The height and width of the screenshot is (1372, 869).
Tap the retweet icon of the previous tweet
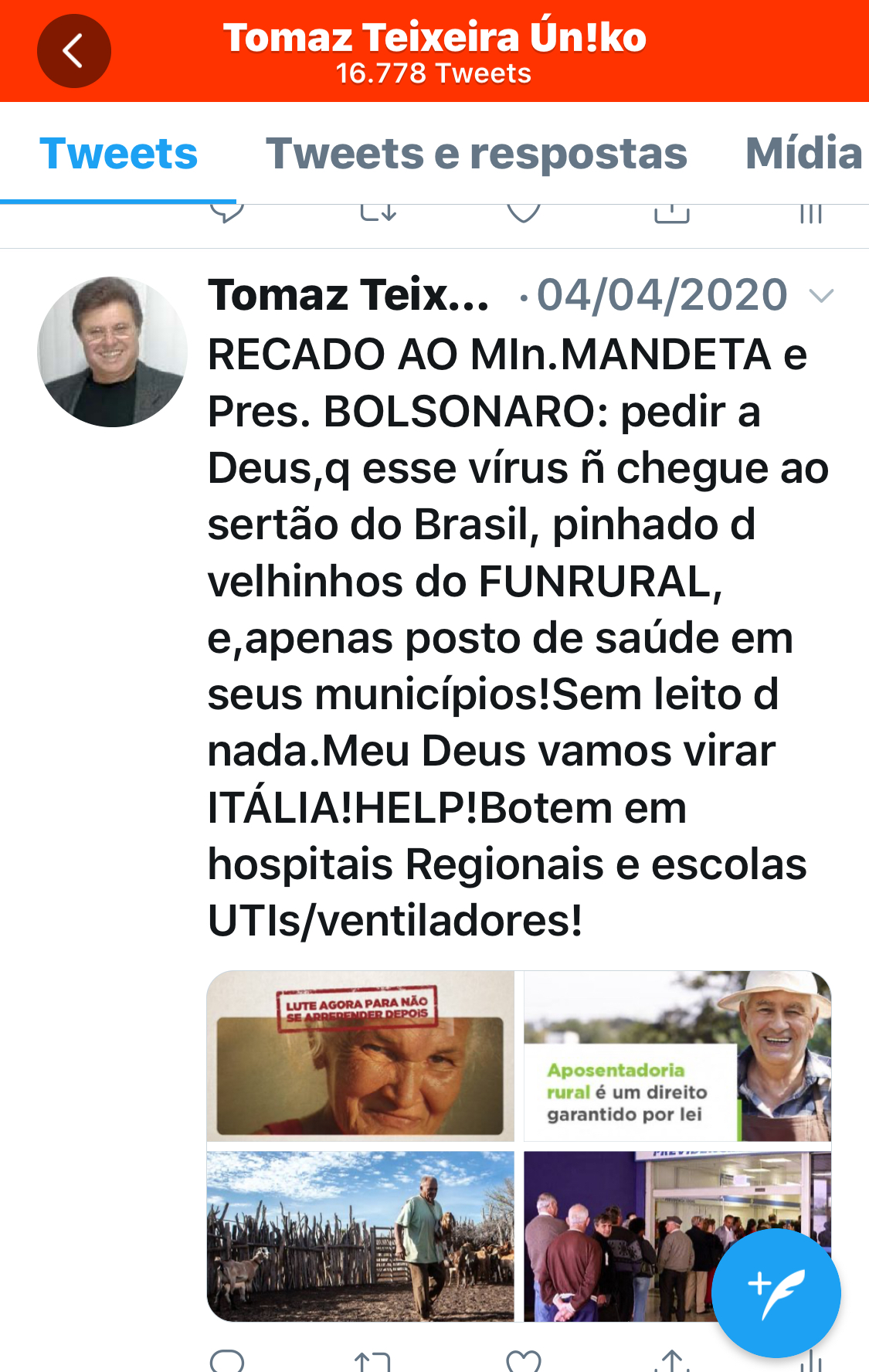click(x=378, y=213)
